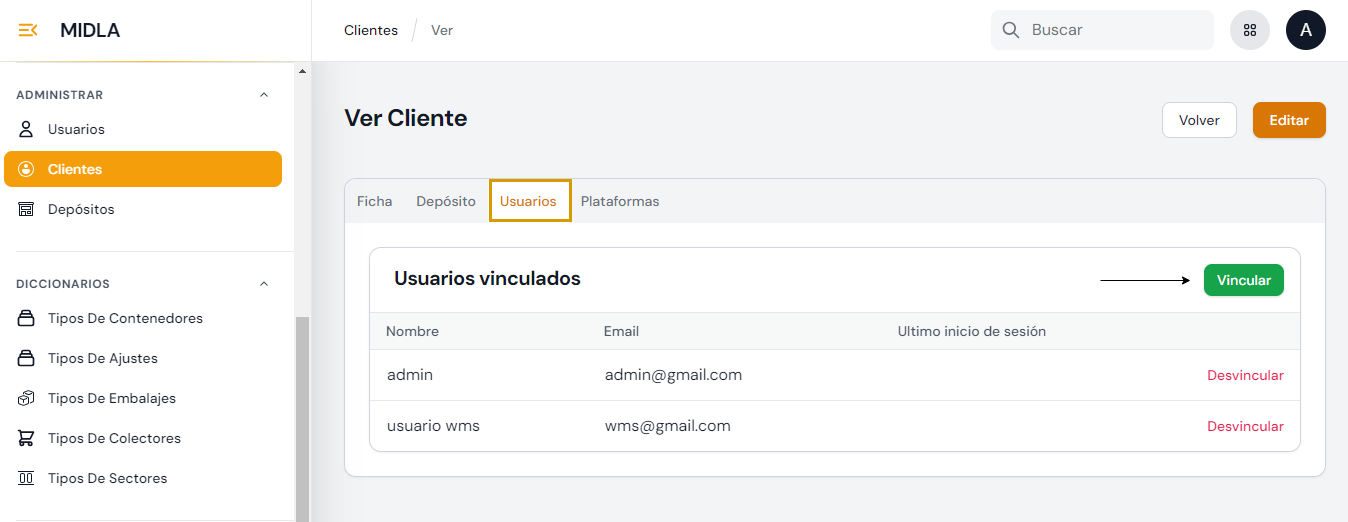Switch to the Ficha tab
The image size is (1348, 522).
375,201
